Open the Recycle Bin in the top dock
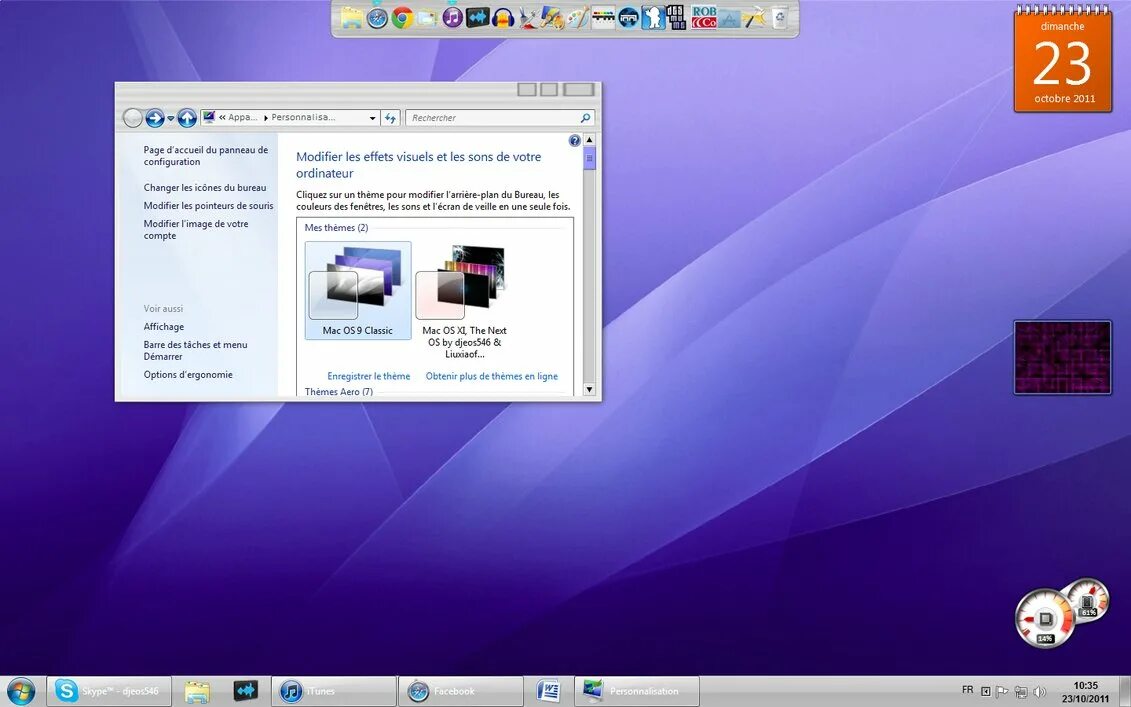Image resolution: width=1131 pixels, height=707 pixels. (x=780, y=17)
